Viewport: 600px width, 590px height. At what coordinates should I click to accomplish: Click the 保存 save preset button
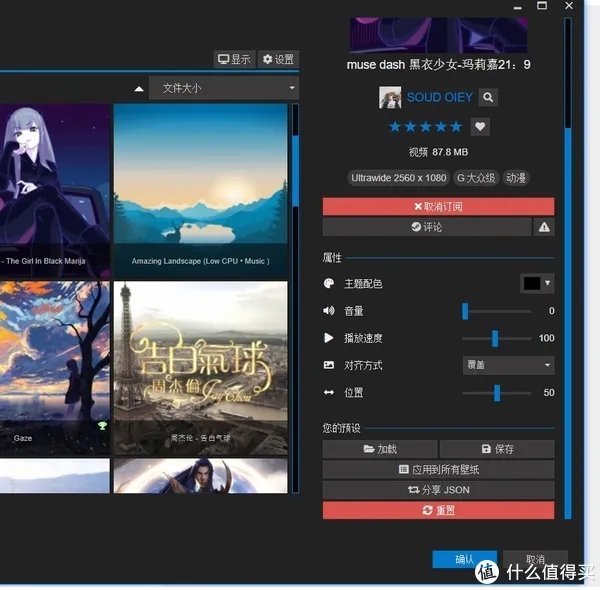click(x=497, y=449)
